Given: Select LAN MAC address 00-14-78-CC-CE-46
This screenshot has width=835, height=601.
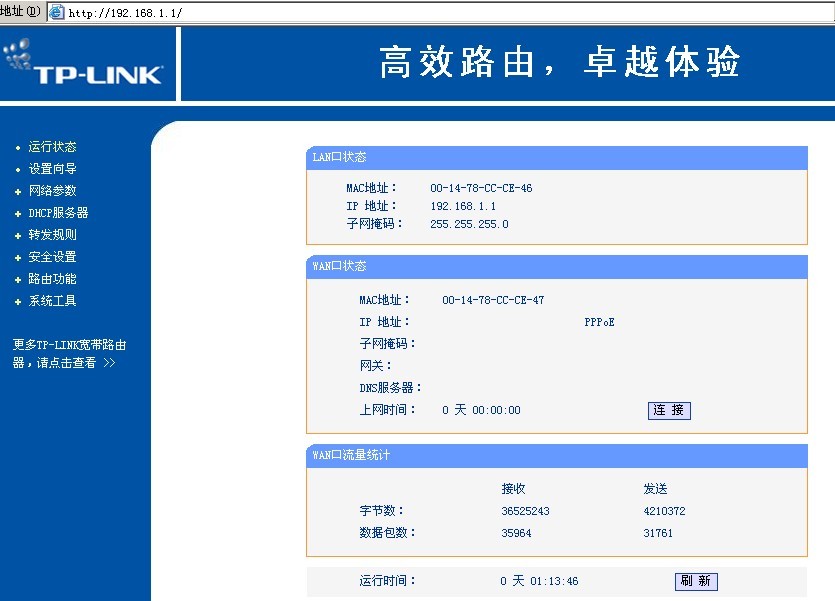Looking at the screenshot, I should tap(481, 188).
